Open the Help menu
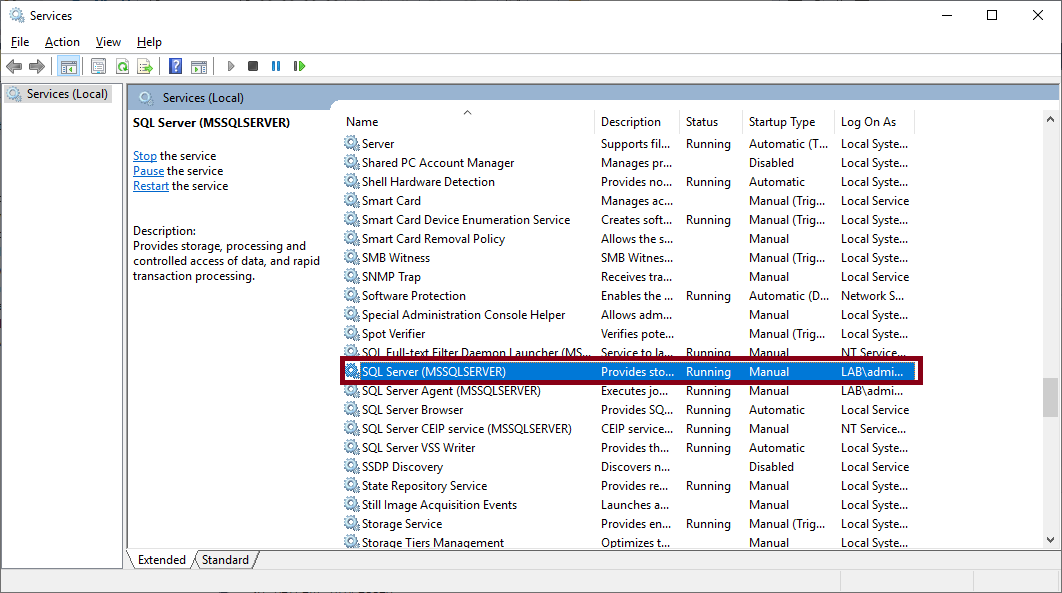Viewport: 1062px width, 593px height. [x=149, y=42]
